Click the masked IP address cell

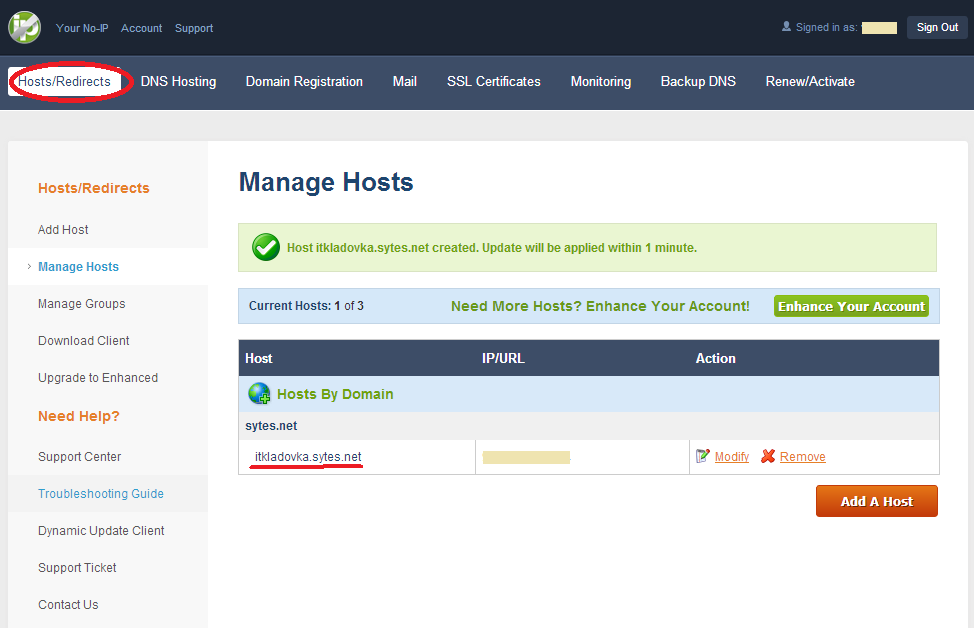527,458
